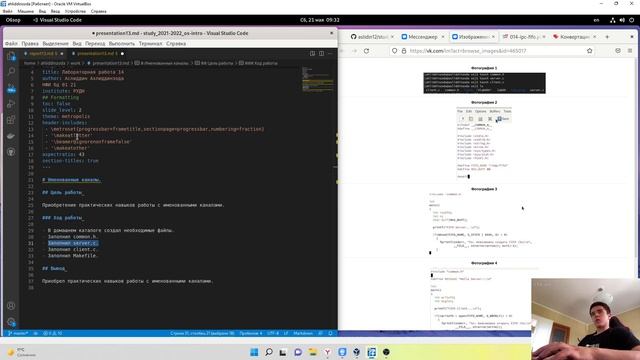Open Chat app on Windows taskbar

point(298,352)
